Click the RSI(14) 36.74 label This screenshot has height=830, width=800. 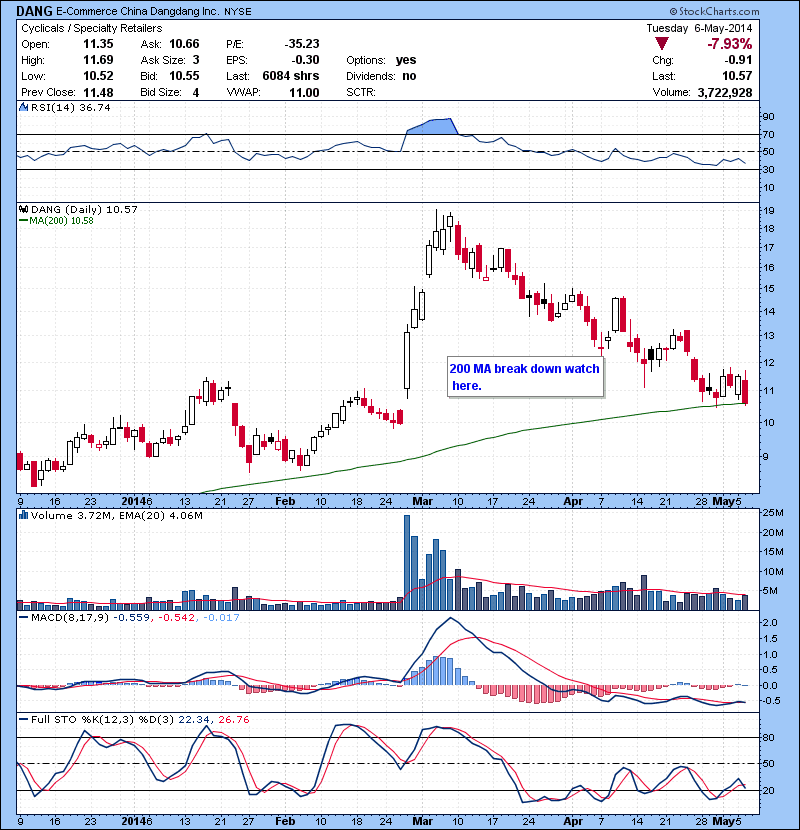70,107
